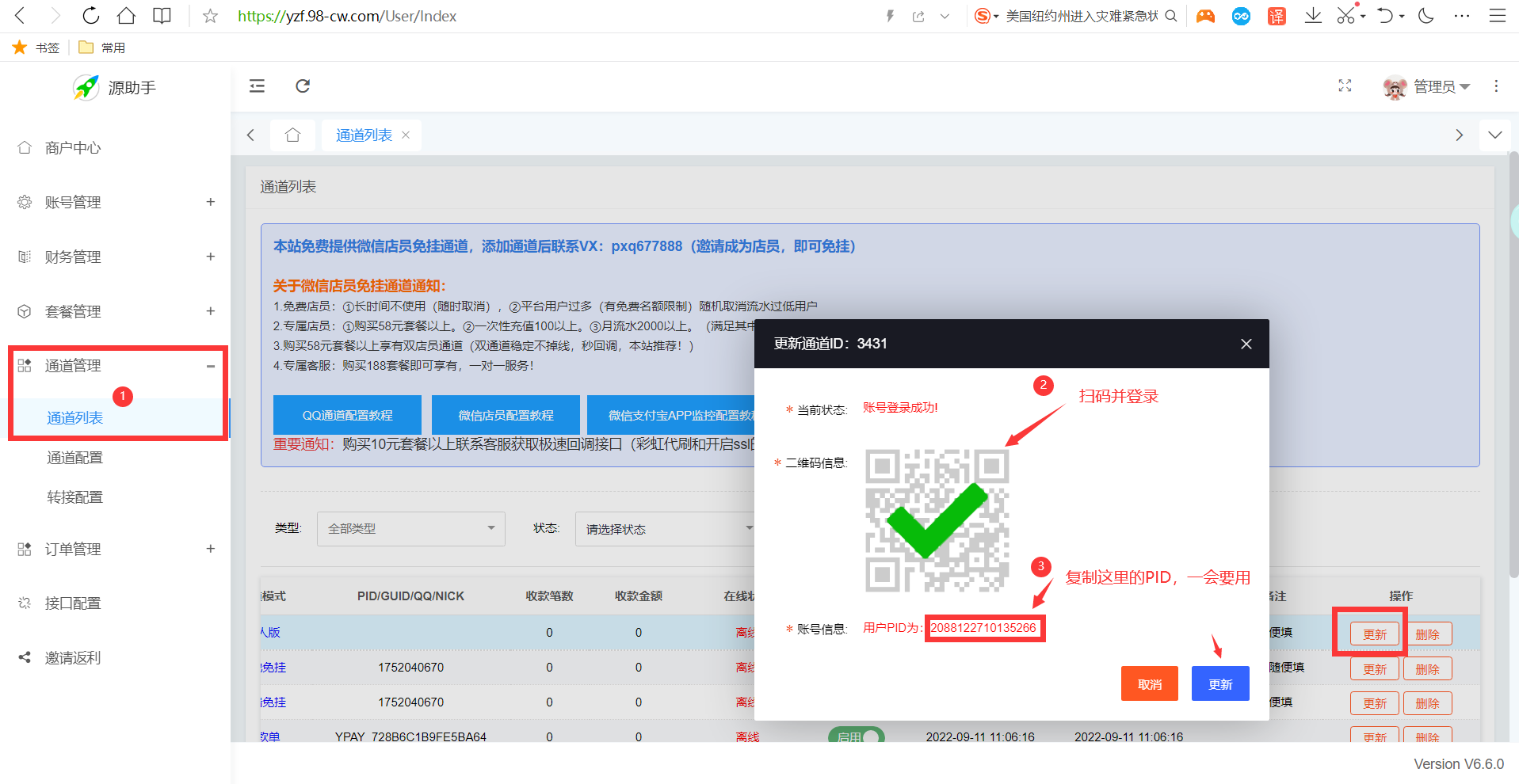Viewport: 1519px width, 784px height.
Task: Open the game controller extension icon
Action: 1205,16
